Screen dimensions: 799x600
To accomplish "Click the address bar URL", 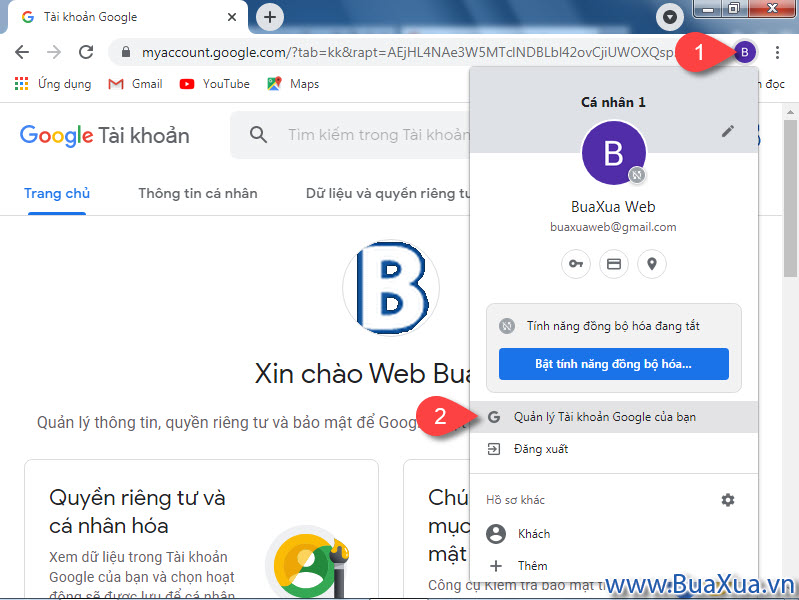I will tap(407, 52).
